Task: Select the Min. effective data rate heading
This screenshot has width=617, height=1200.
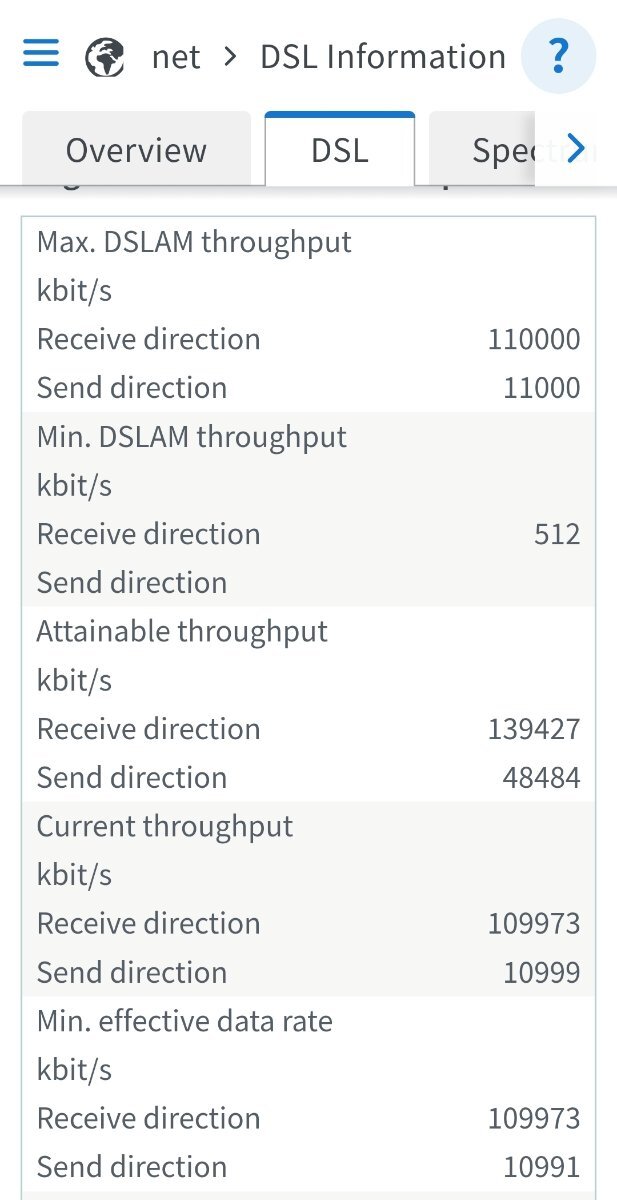Action: point(185,1022)
